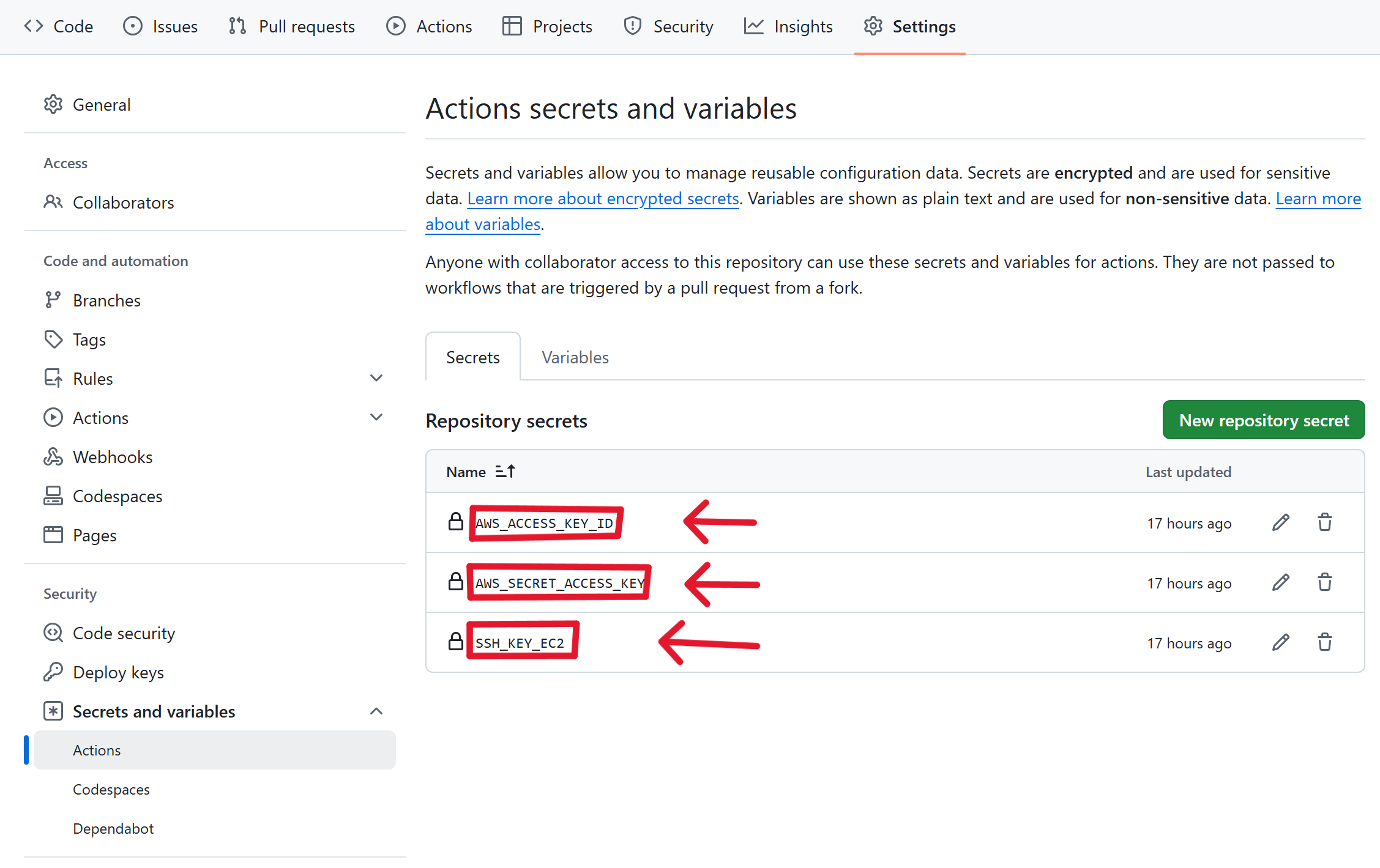The width and height of the screenshot is (1380, 868).
Task: Open Webhooks settings in sidebar
Action: click(112, 457)
